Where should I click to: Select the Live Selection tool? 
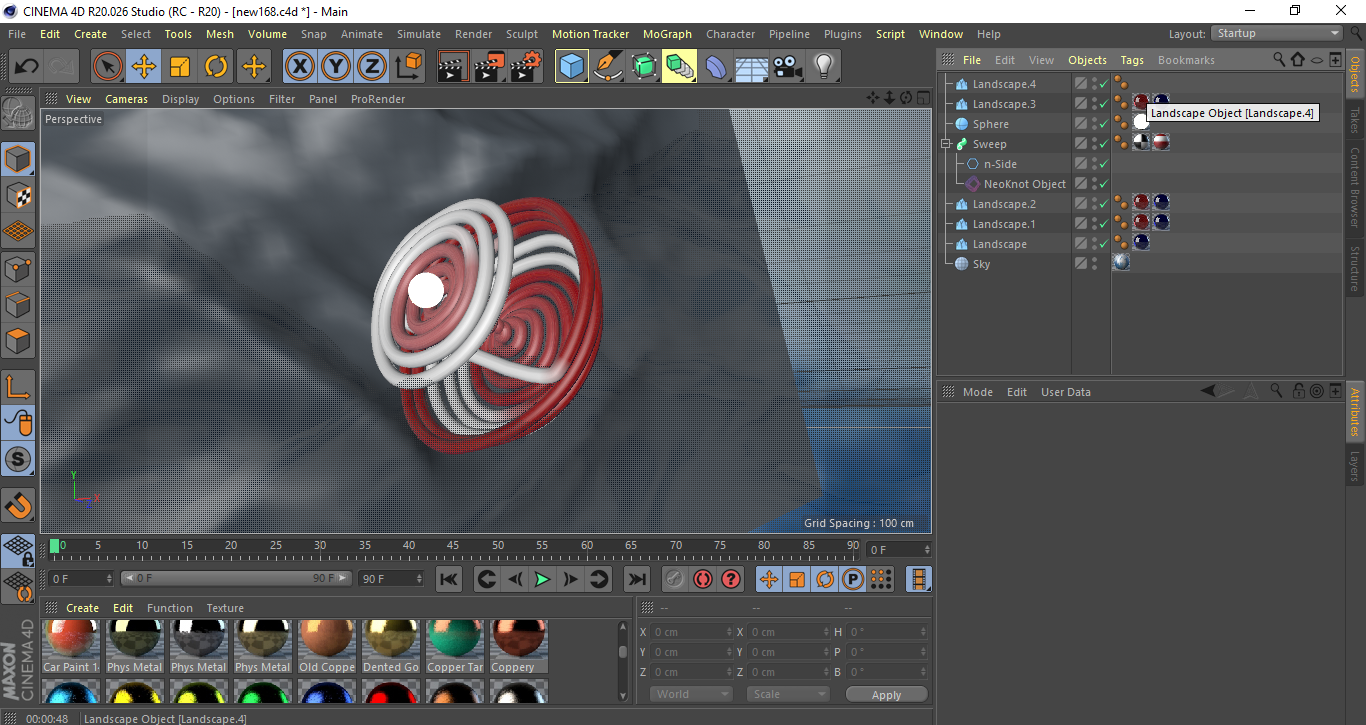point(108,67)
